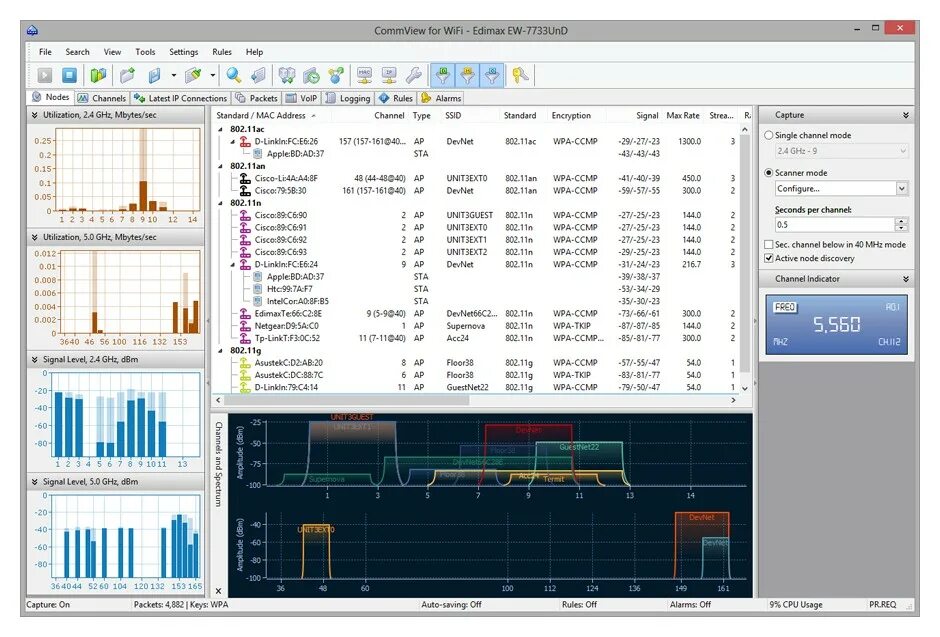Open the save icon's dropdown arrow
The width and height of the screenshot is (940, 637).
[173, 76]
